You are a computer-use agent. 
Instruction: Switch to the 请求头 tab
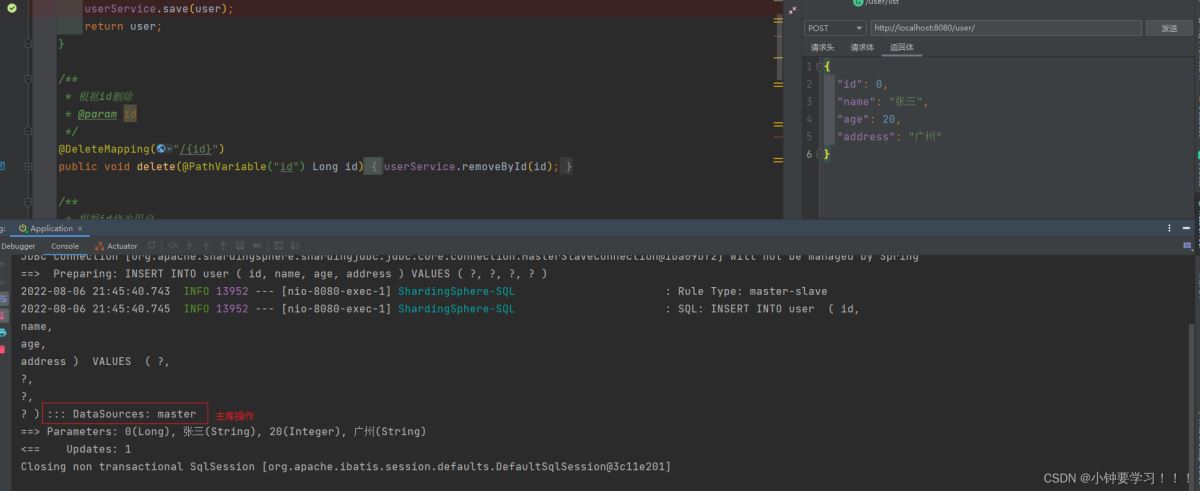(822, 47)
